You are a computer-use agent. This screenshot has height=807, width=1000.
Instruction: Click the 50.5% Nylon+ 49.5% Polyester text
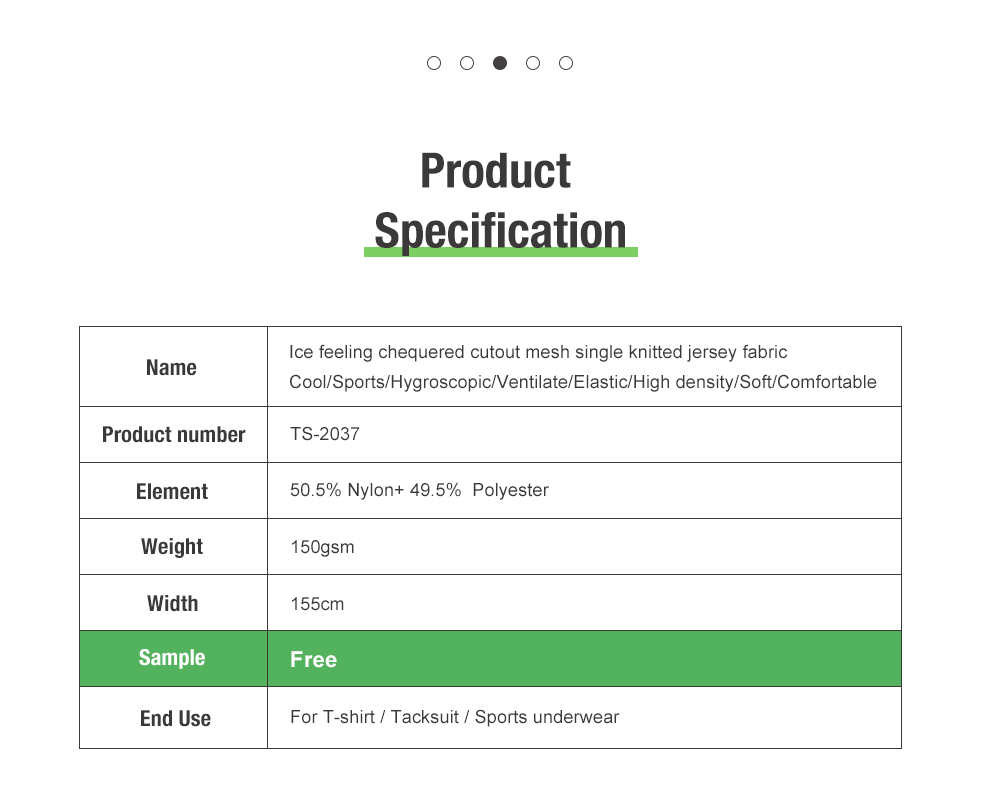point(419,490)
